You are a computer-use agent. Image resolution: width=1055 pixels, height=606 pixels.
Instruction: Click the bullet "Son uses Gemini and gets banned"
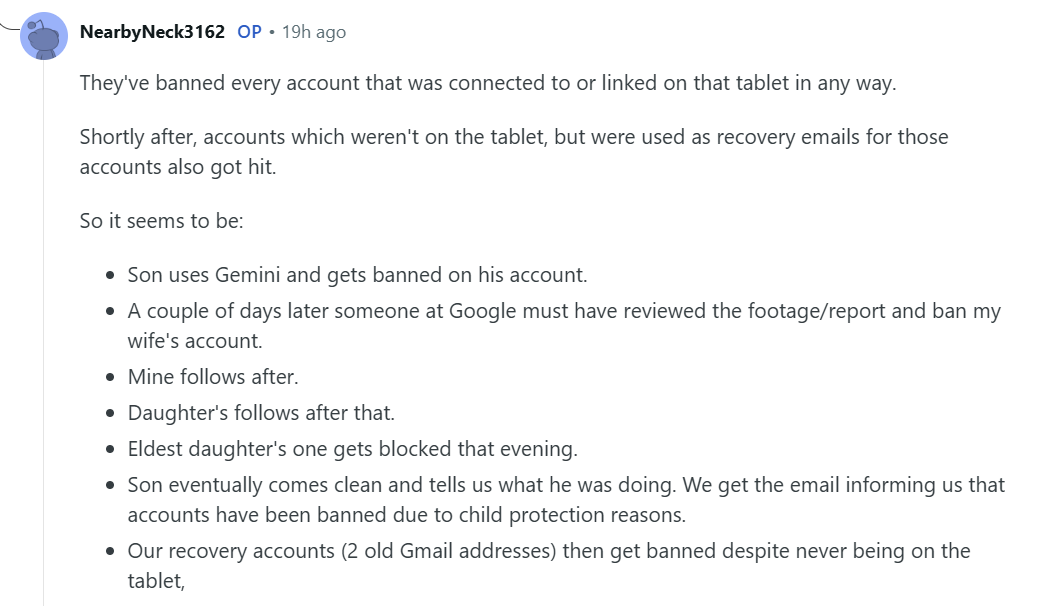(x=357, y=274)
